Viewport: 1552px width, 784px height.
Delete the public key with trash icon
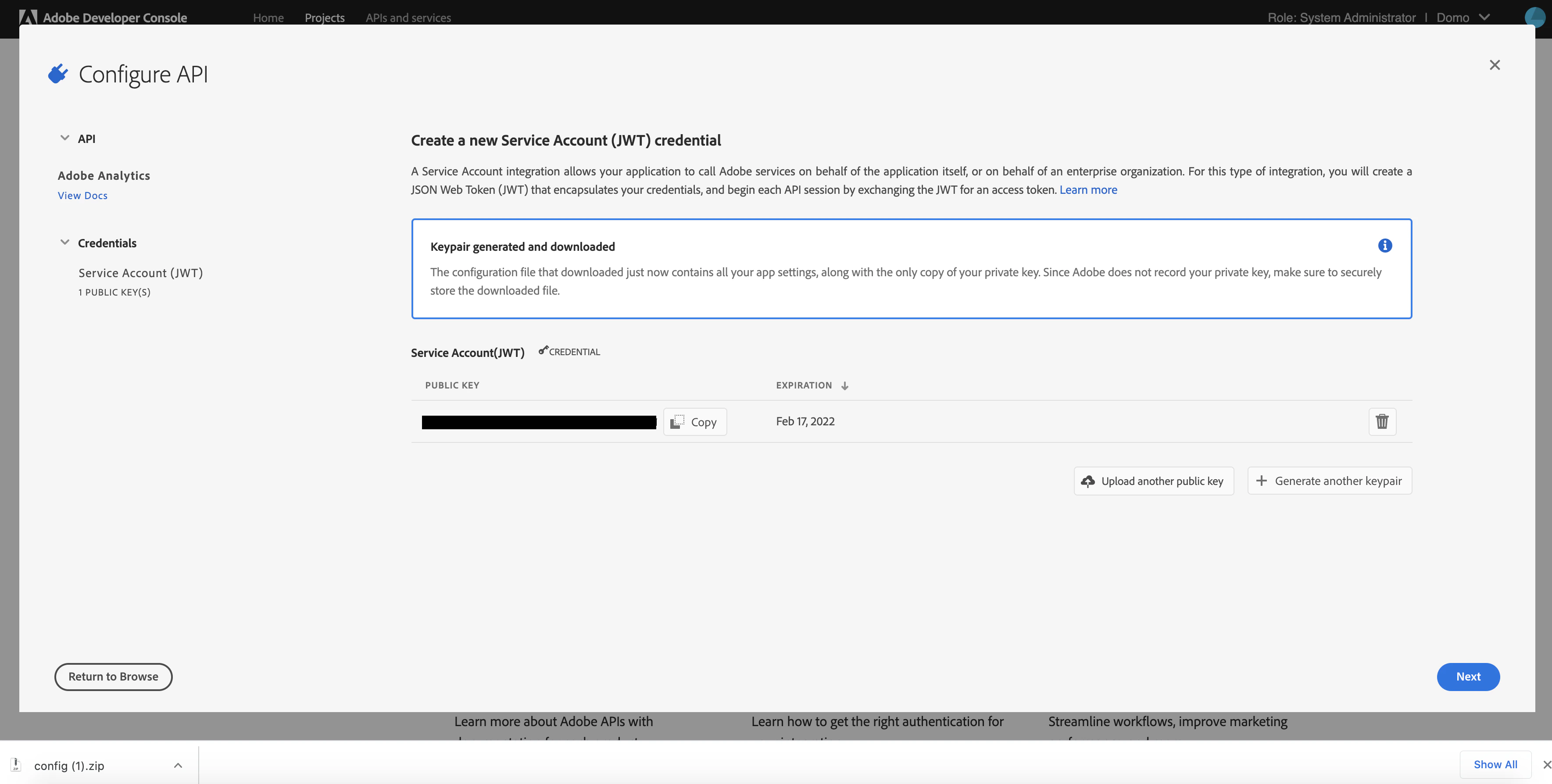click(x=1382, y=421)
